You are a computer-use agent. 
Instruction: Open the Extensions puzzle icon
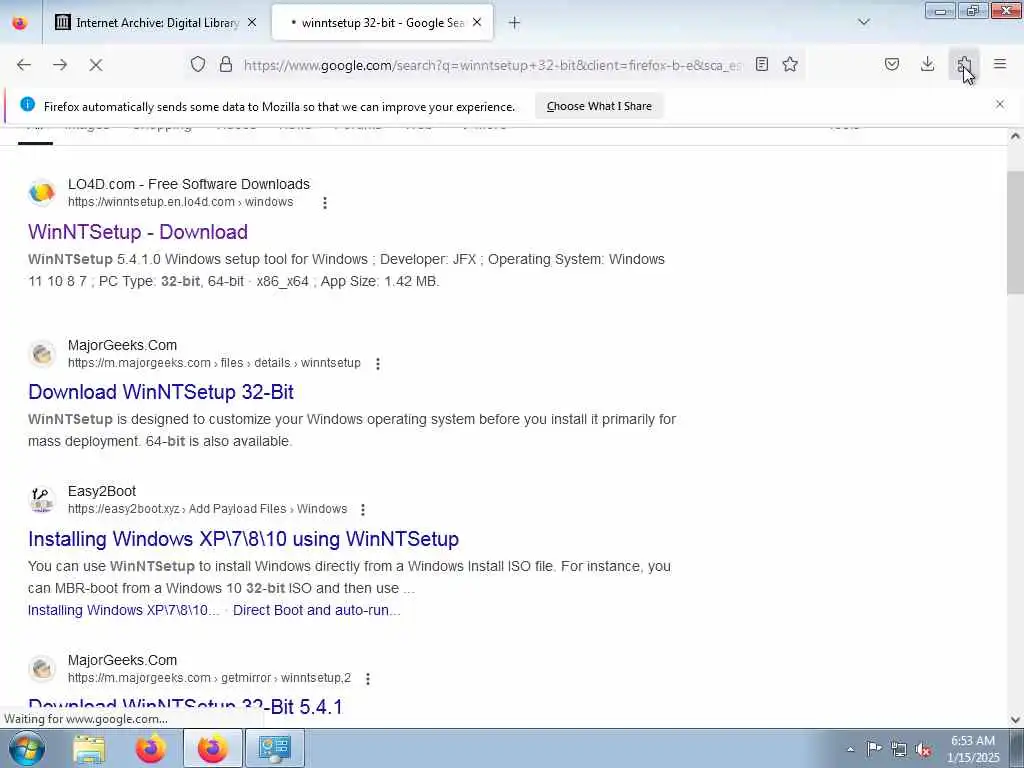(964, 64)
